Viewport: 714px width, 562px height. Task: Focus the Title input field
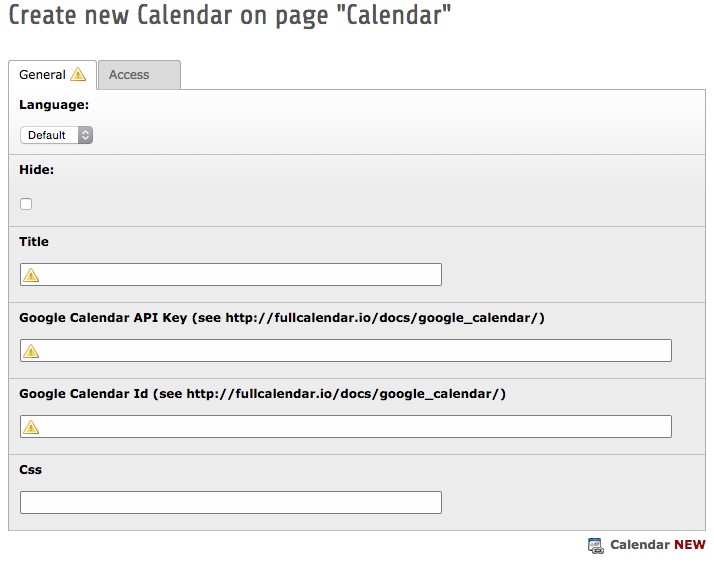coord(231,275)
